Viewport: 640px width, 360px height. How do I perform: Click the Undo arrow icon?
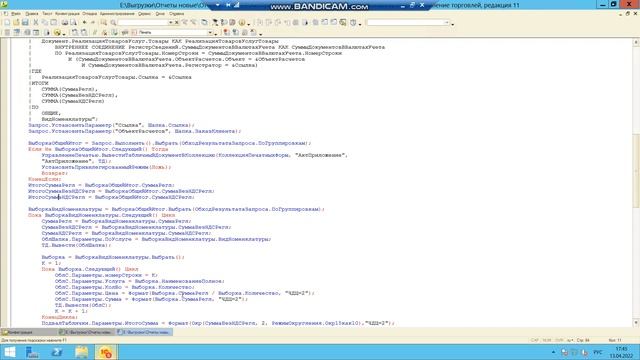pos(84,22)
